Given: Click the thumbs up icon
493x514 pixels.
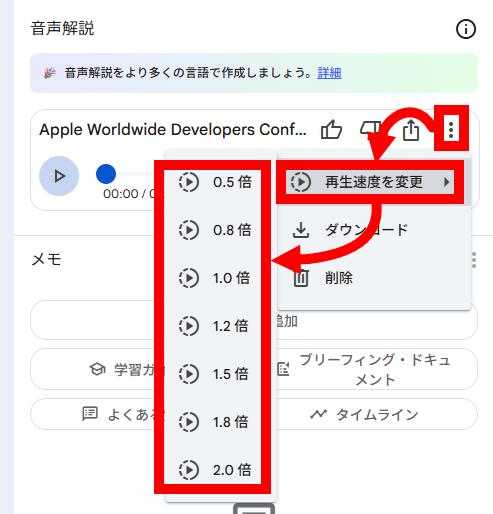Looking at the screenshot, I should [x=331, y=129].
